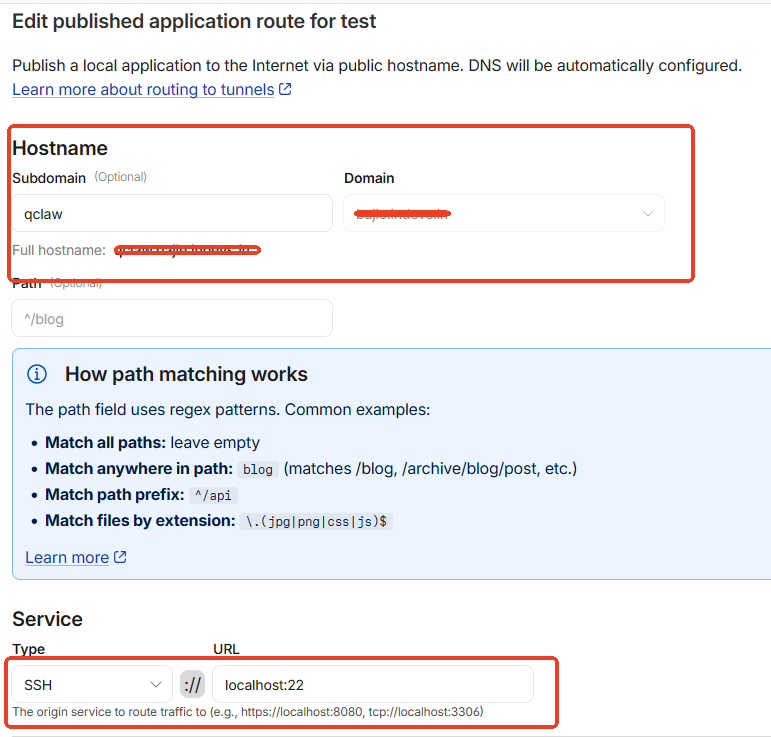Click the Subdomain field containing qclaw

[172, 213]
